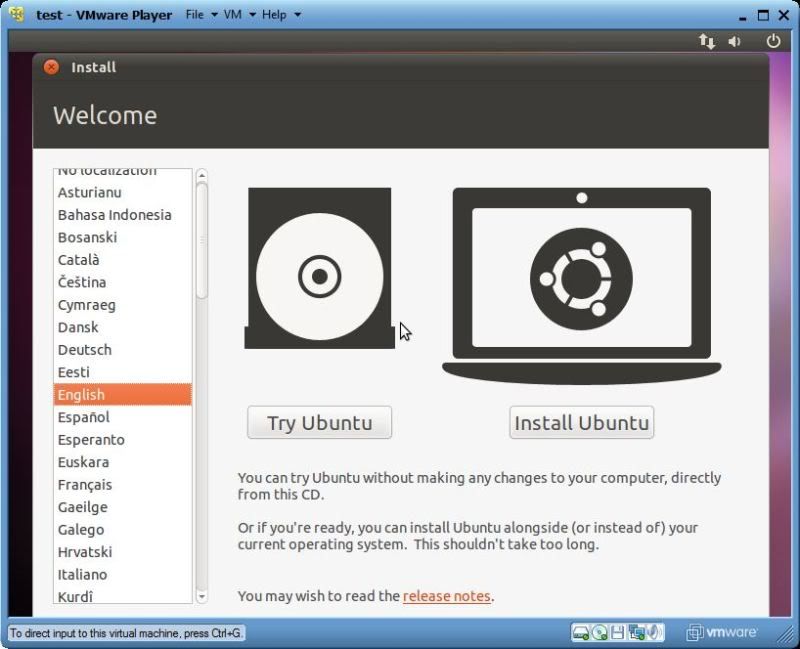Click the VMware window resize grip corner
The image size is (800, 649).
787,634
